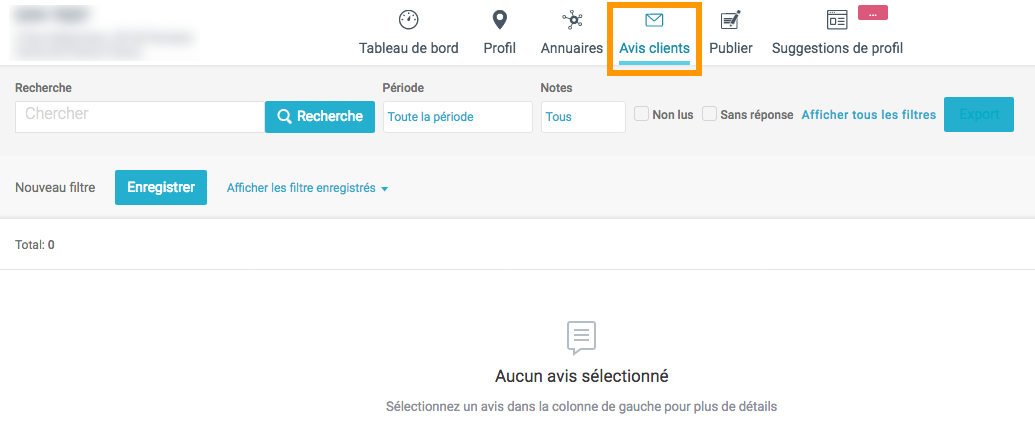Open the Notes Tous dropdown
The image size is (1035, 422).
(582, 117)
